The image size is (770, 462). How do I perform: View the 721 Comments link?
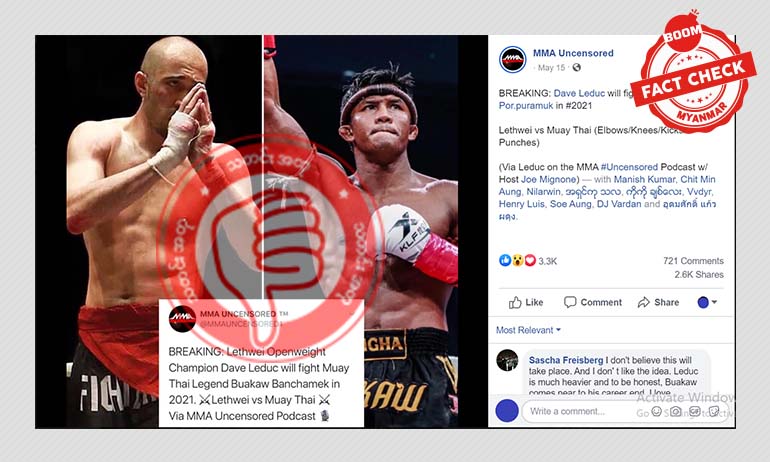[693, 261]
